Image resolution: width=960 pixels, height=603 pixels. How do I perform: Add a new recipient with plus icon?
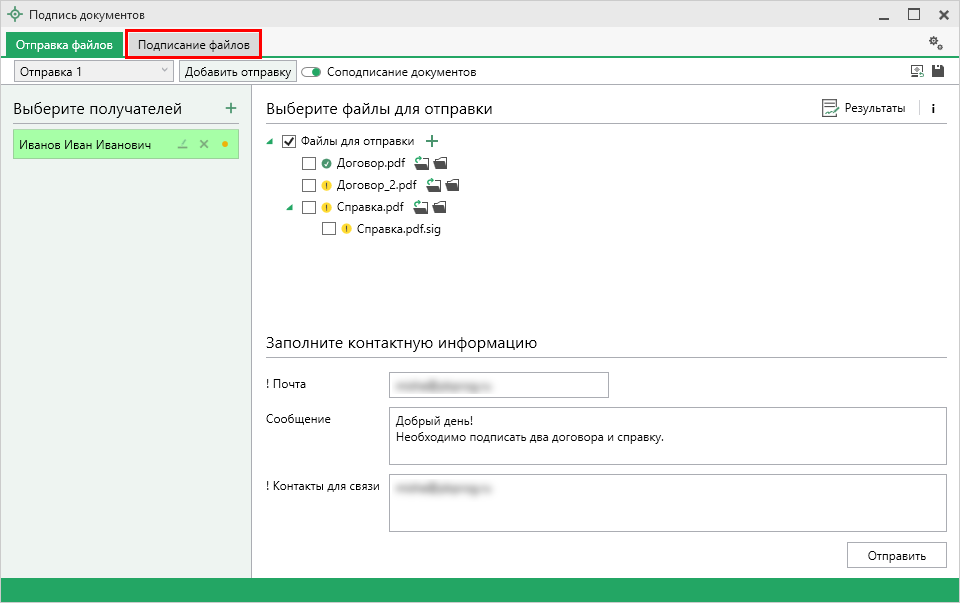click(x=231, y=108)
